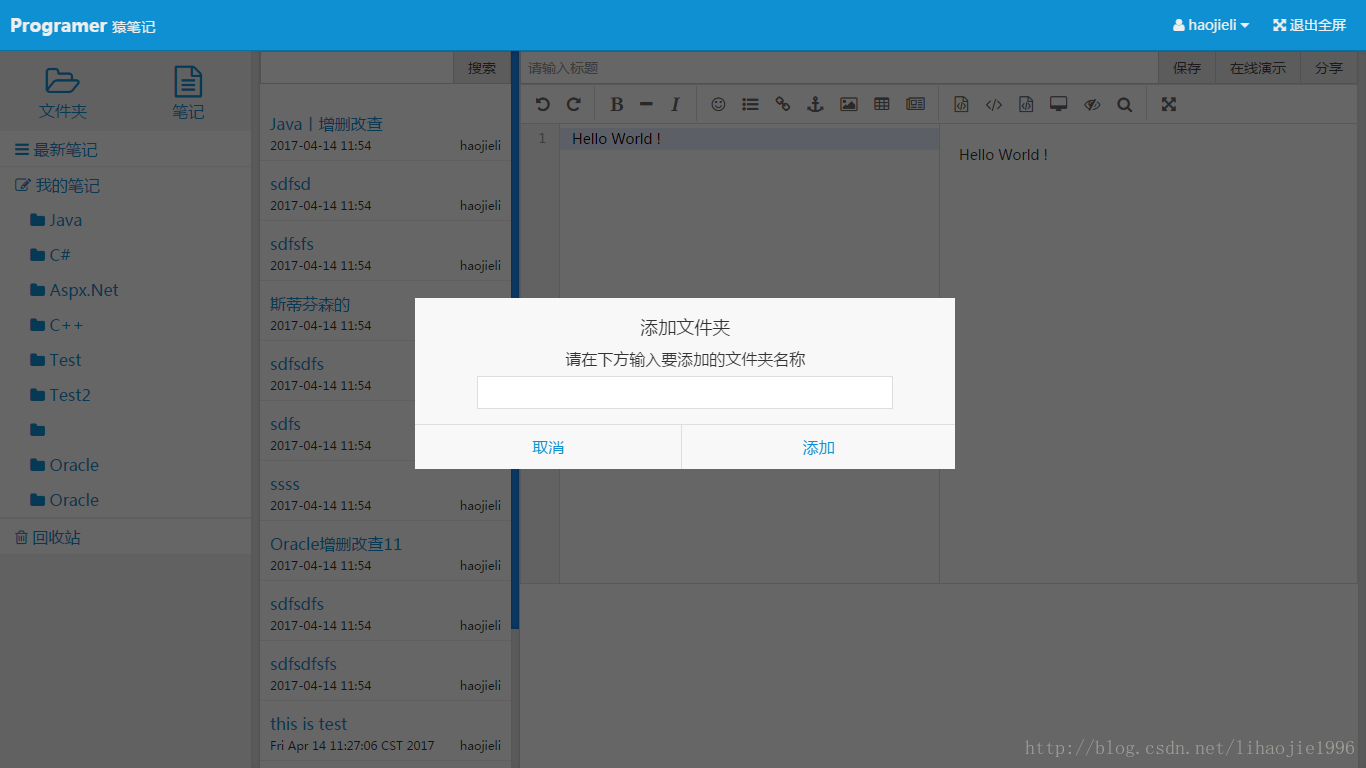
Task: Click the note search input field
Action: [x=357, y=68]
